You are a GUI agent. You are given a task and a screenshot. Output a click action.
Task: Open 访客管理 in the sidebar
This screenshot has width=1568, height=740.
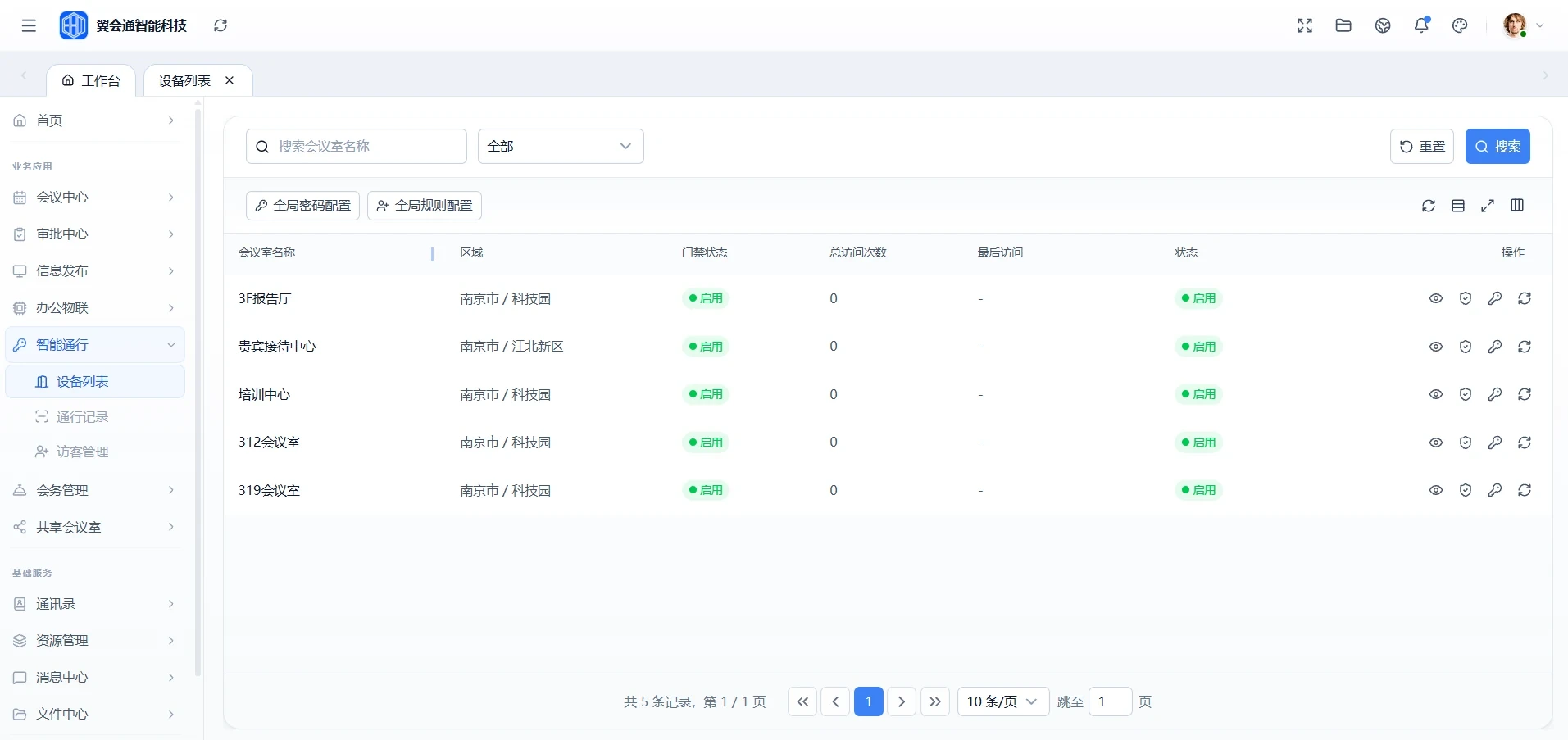[95, 452]
